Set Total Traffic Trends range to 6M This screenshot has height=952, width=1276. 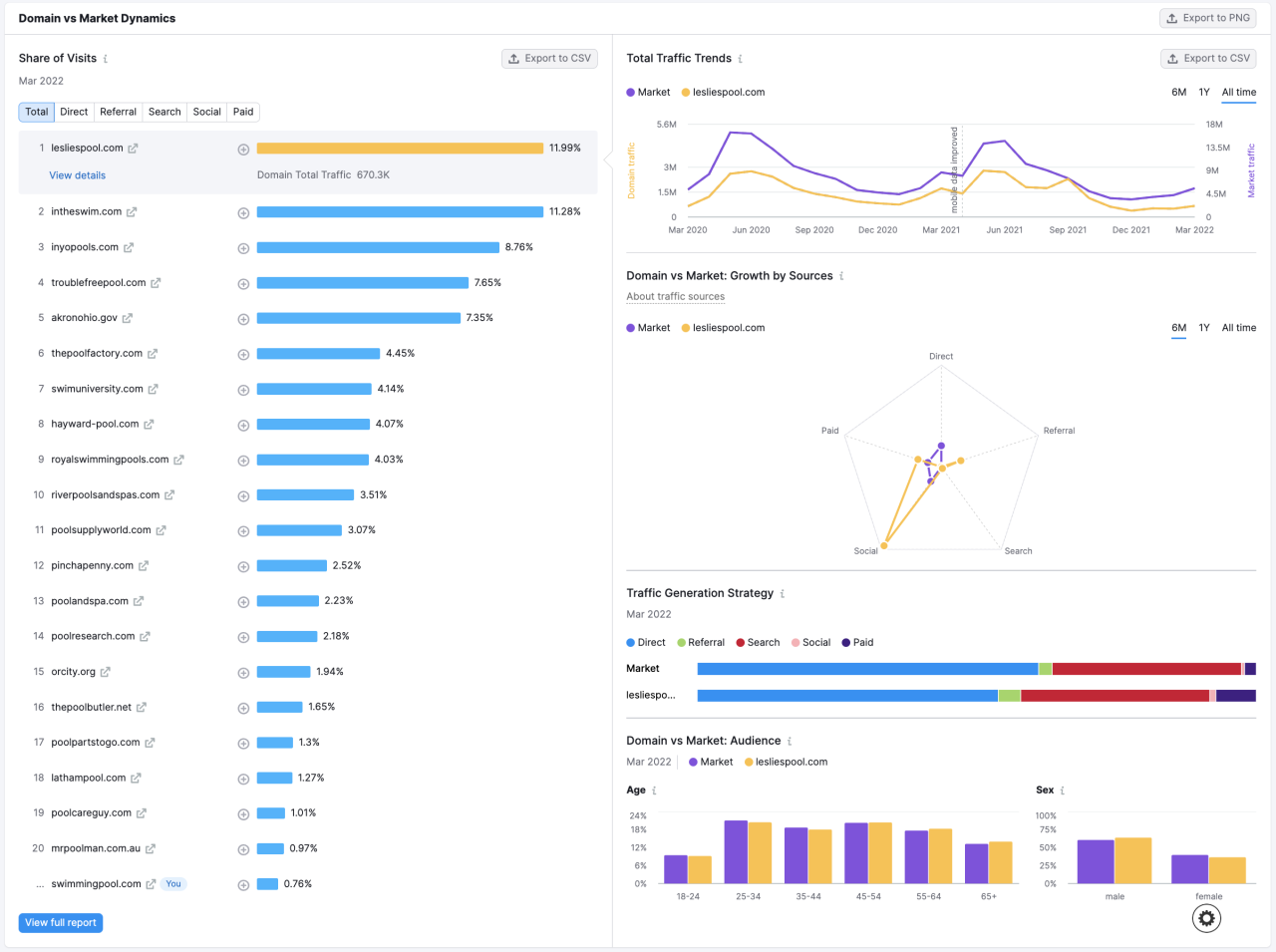point(1179,93)
